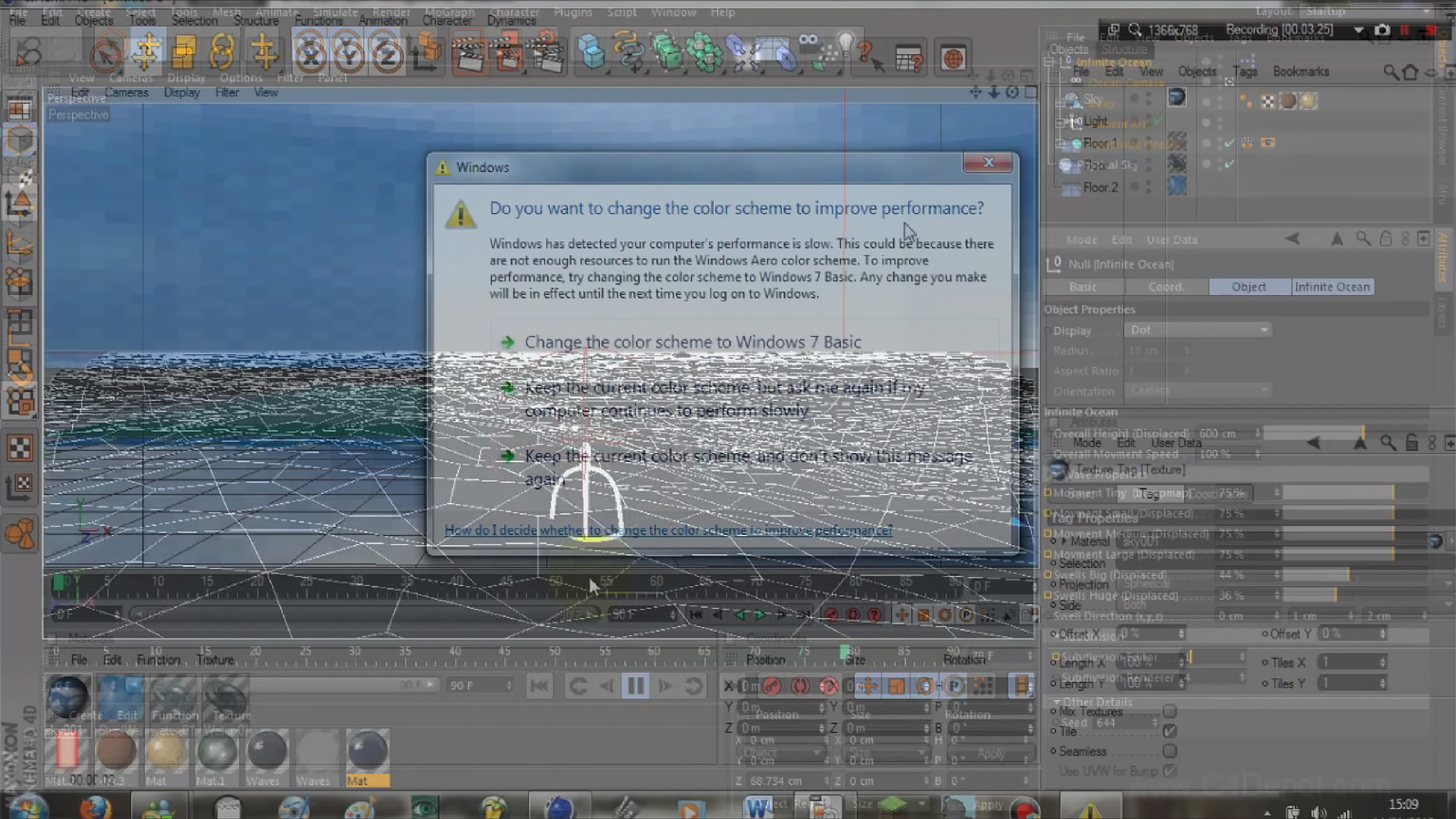Open the How do I decide help link
The height and width of the screenshot is (819, 1456).
pos(668,530)
